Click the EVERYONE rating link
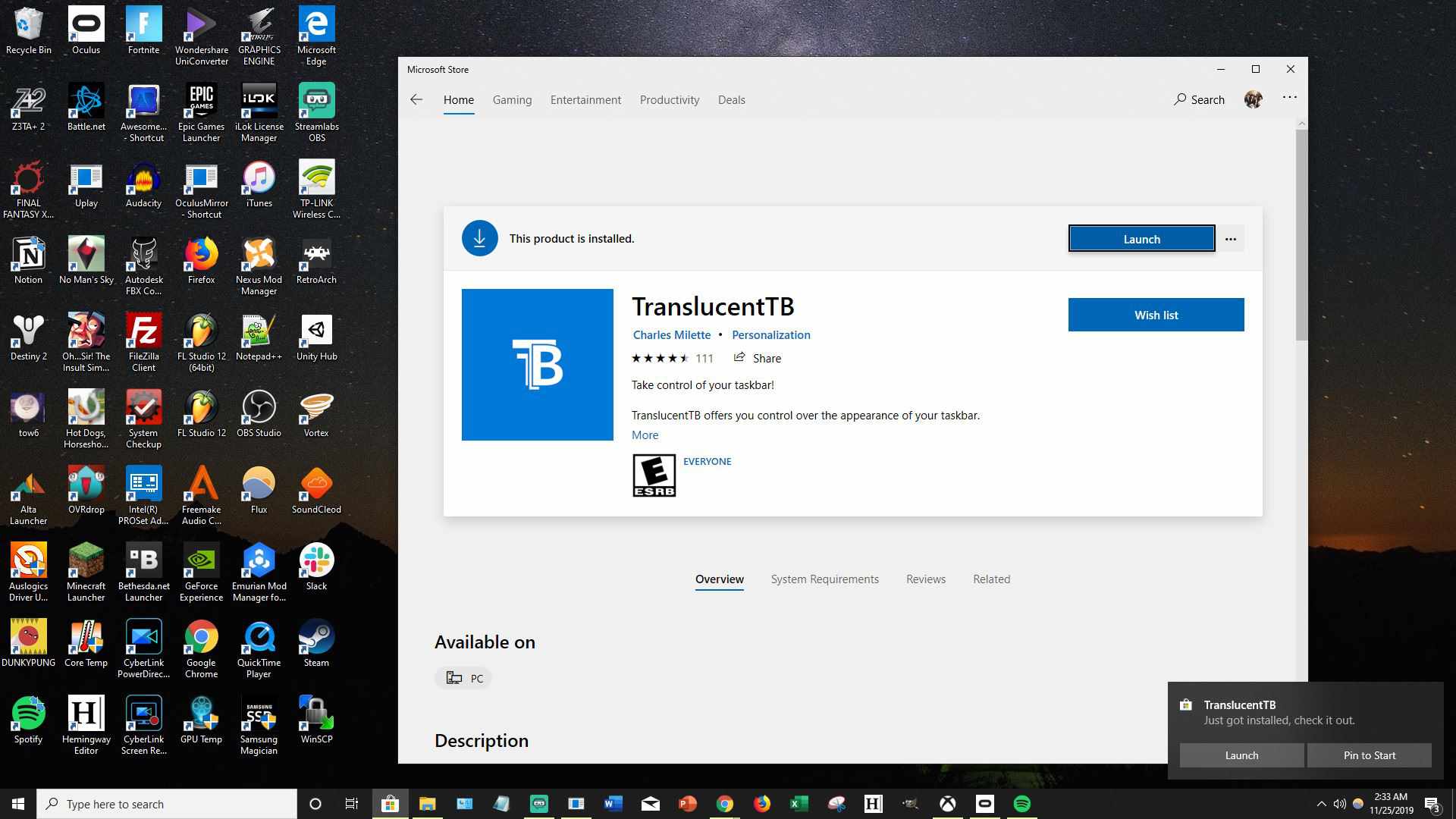1456x819 pixels. pyautogui.click(x=707, y=461)
